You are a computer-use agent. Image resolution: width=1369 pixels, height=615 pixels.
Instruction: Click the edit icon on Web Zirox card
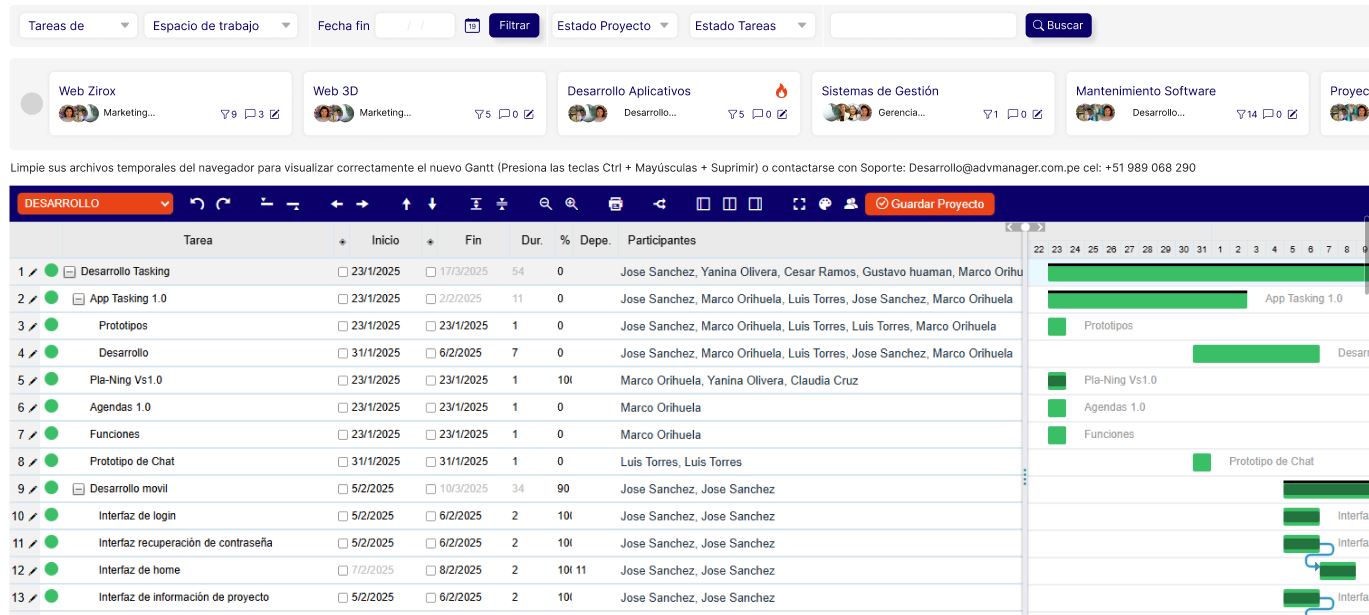pos(275,114)
